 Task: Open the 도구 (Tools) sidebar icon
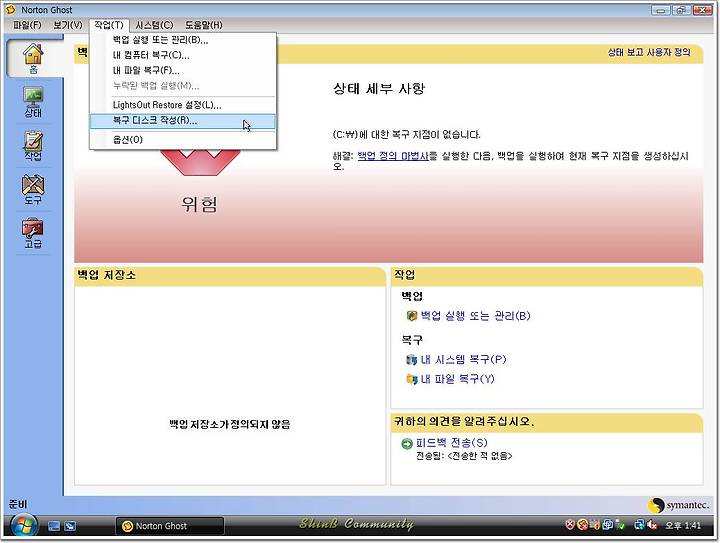[x=33, y=189]
